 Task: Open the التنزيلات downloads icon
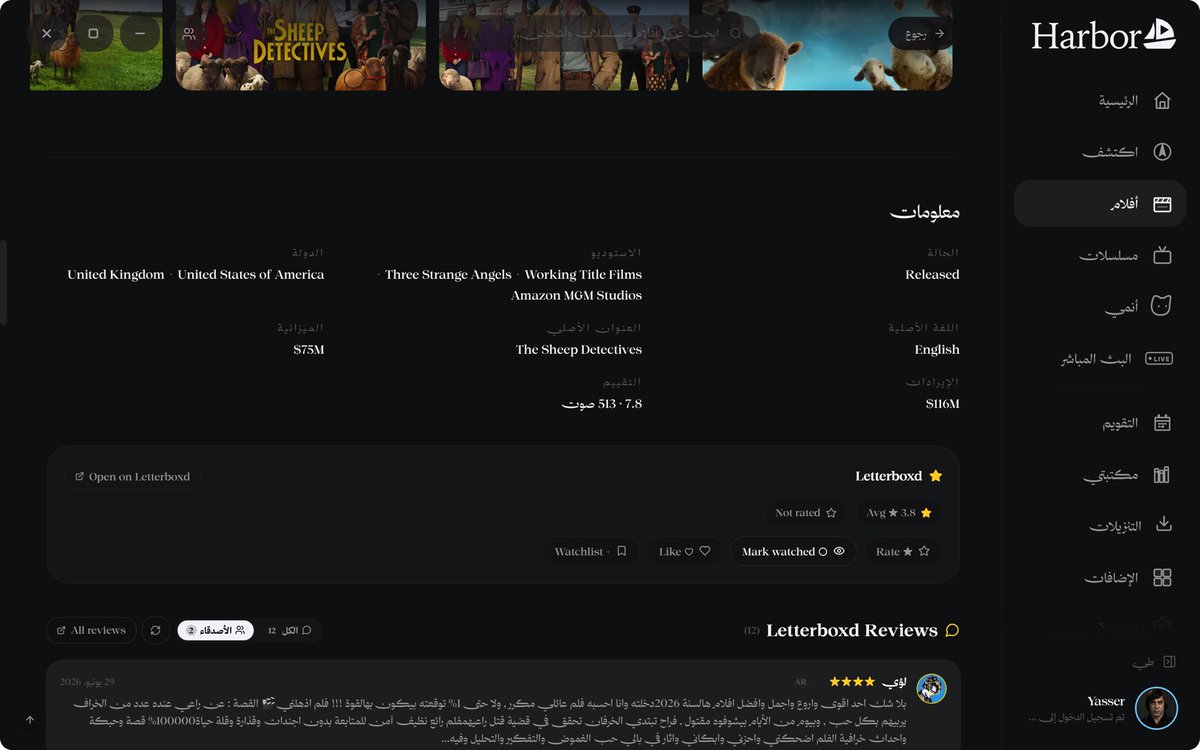tap(1163, 525)
